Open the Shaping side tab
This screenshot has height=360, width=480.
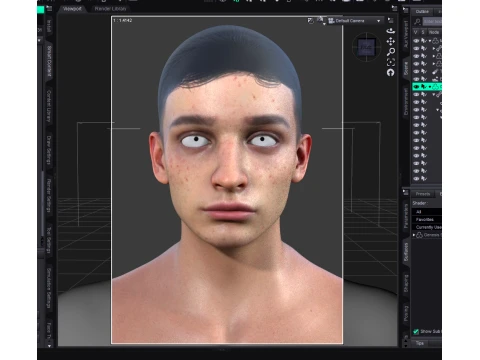click(406, 283)
